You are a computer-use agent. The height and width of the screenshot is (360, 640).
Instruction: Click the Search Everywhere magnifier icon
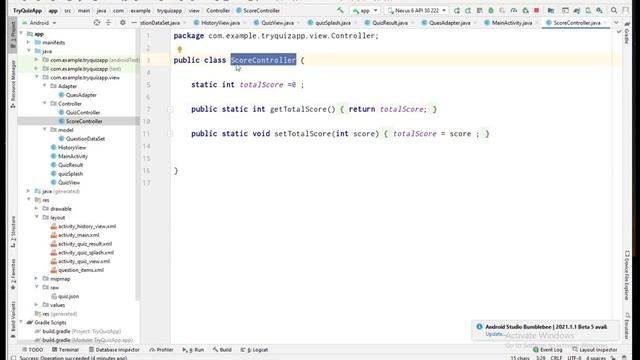click(614, 11)
